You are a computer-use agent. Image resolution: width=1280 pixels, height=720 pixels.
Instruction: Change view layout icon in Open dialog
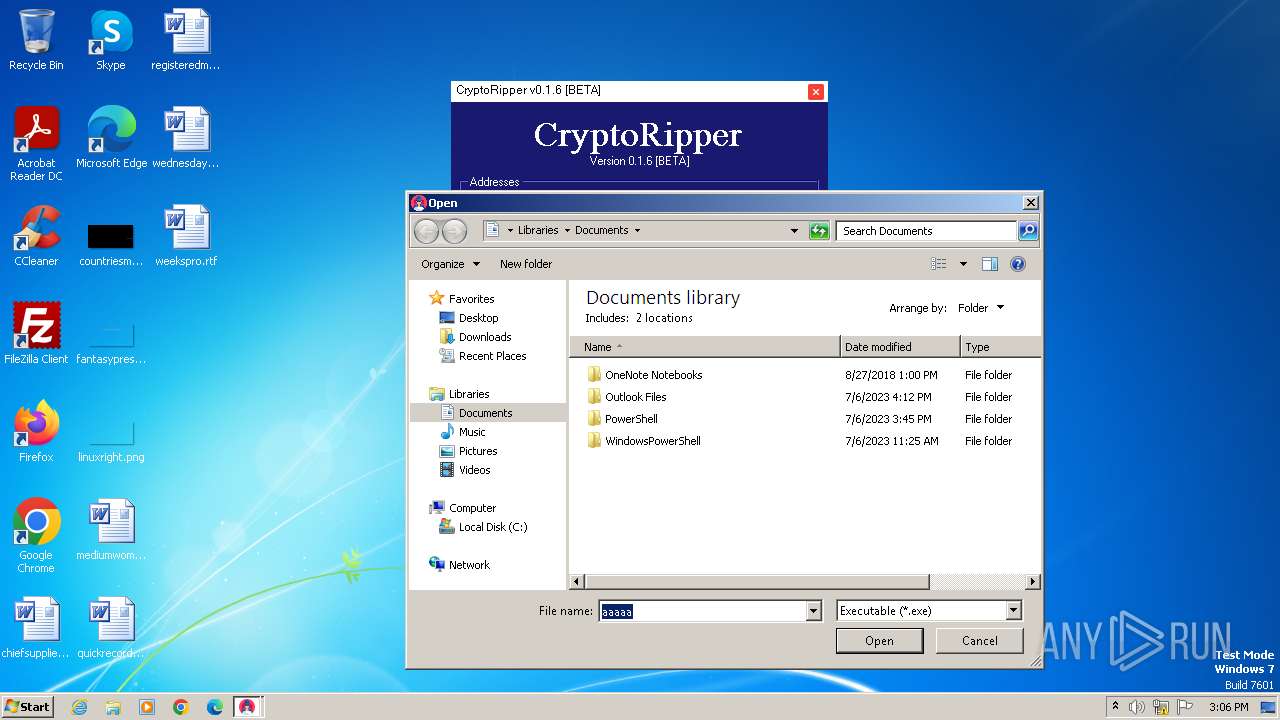click(x=939, y=264)
